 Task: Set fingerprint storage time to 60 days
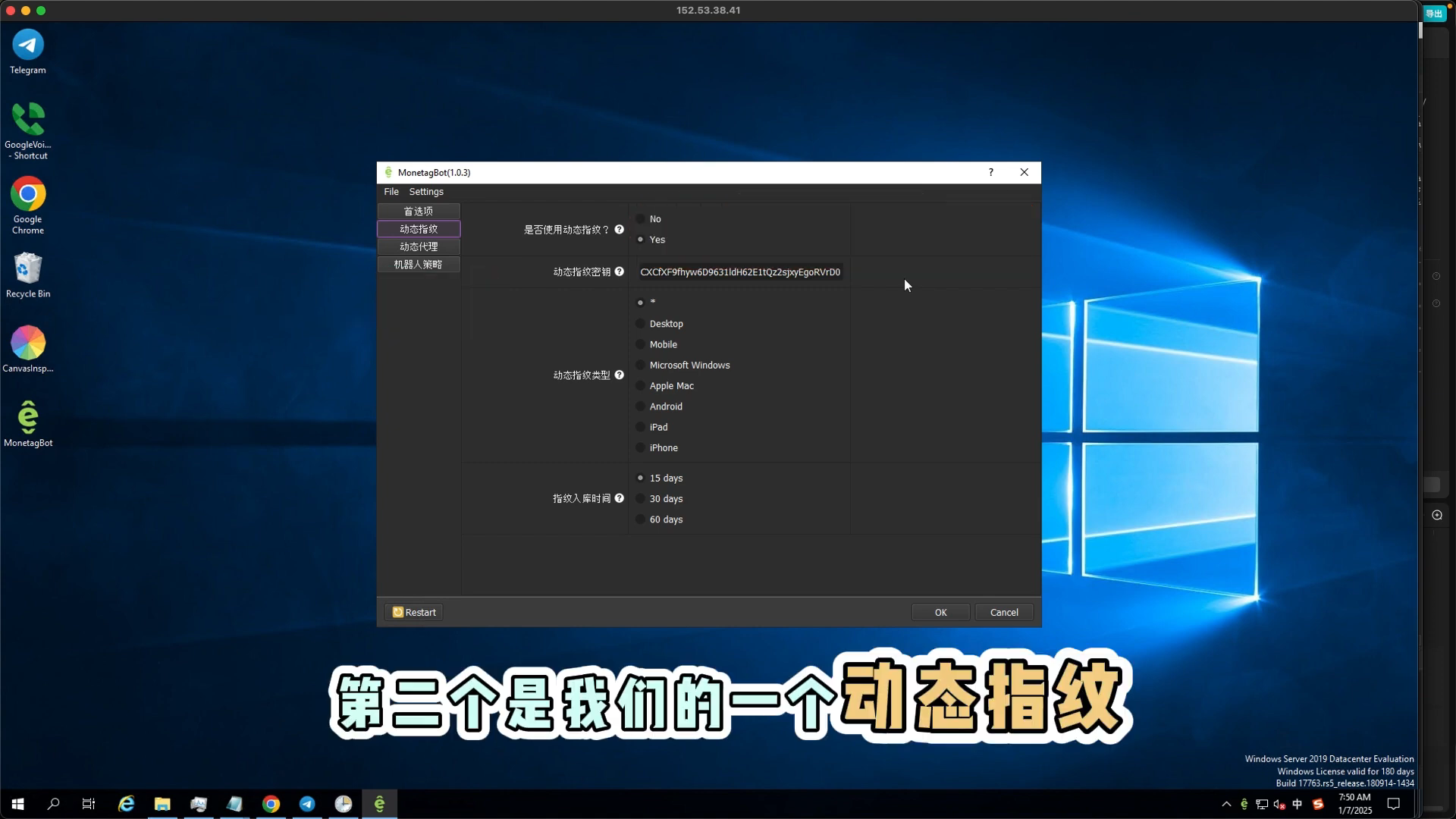[659, 519]
